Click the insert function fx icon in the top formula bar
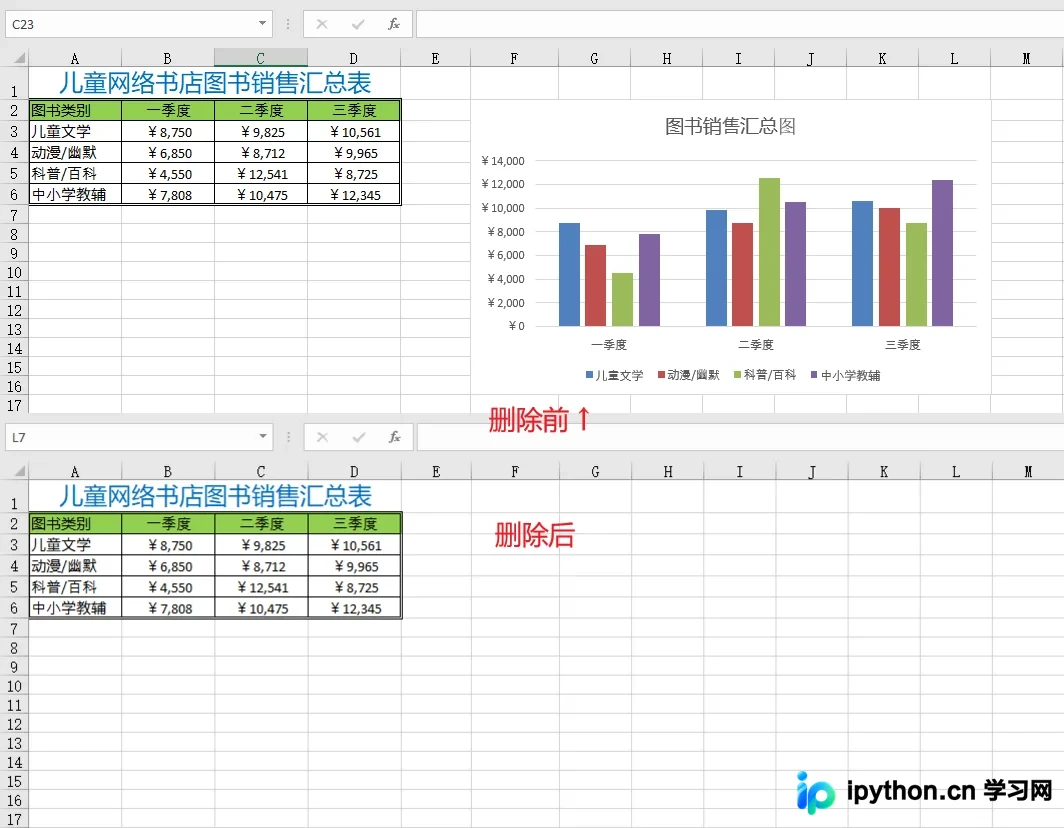 click(394, 24)
